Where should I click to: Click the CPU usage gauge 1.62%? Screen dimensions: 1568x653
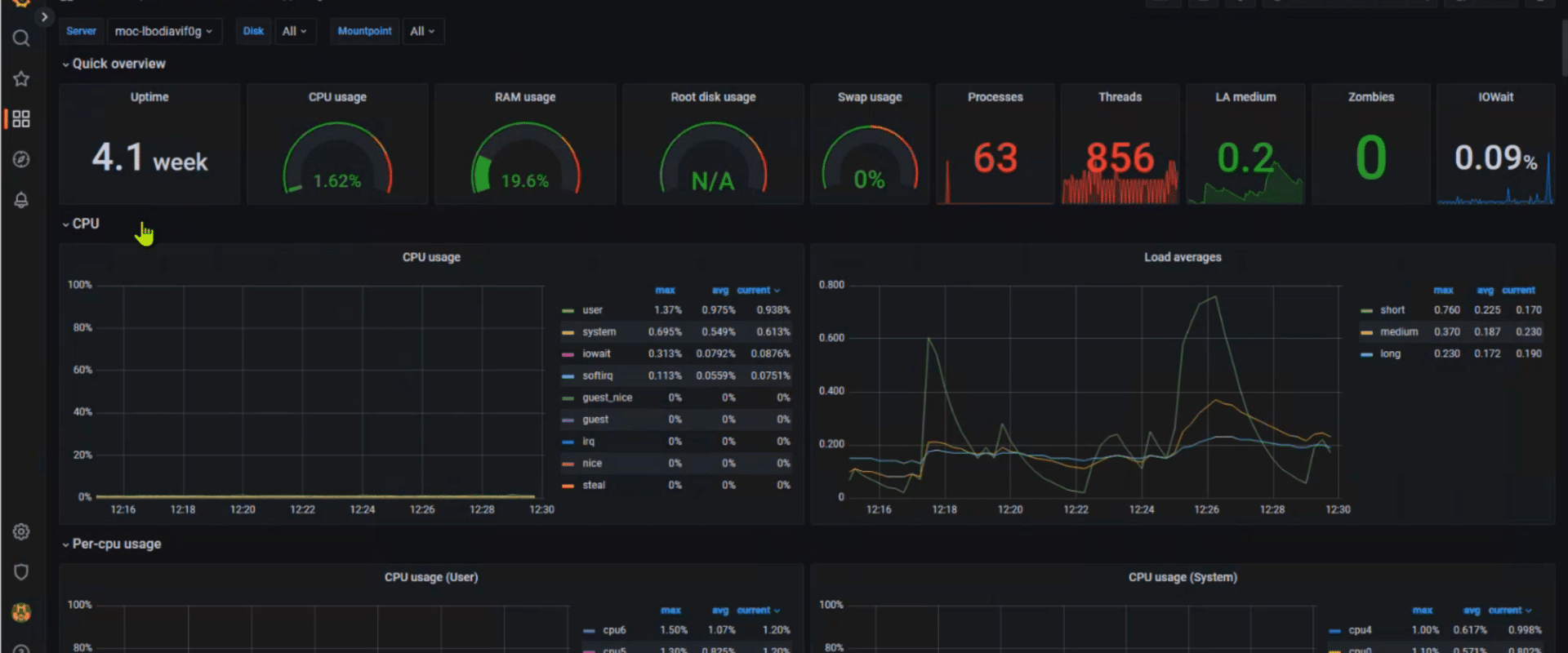pyautogui.click(x=337, y=159)
